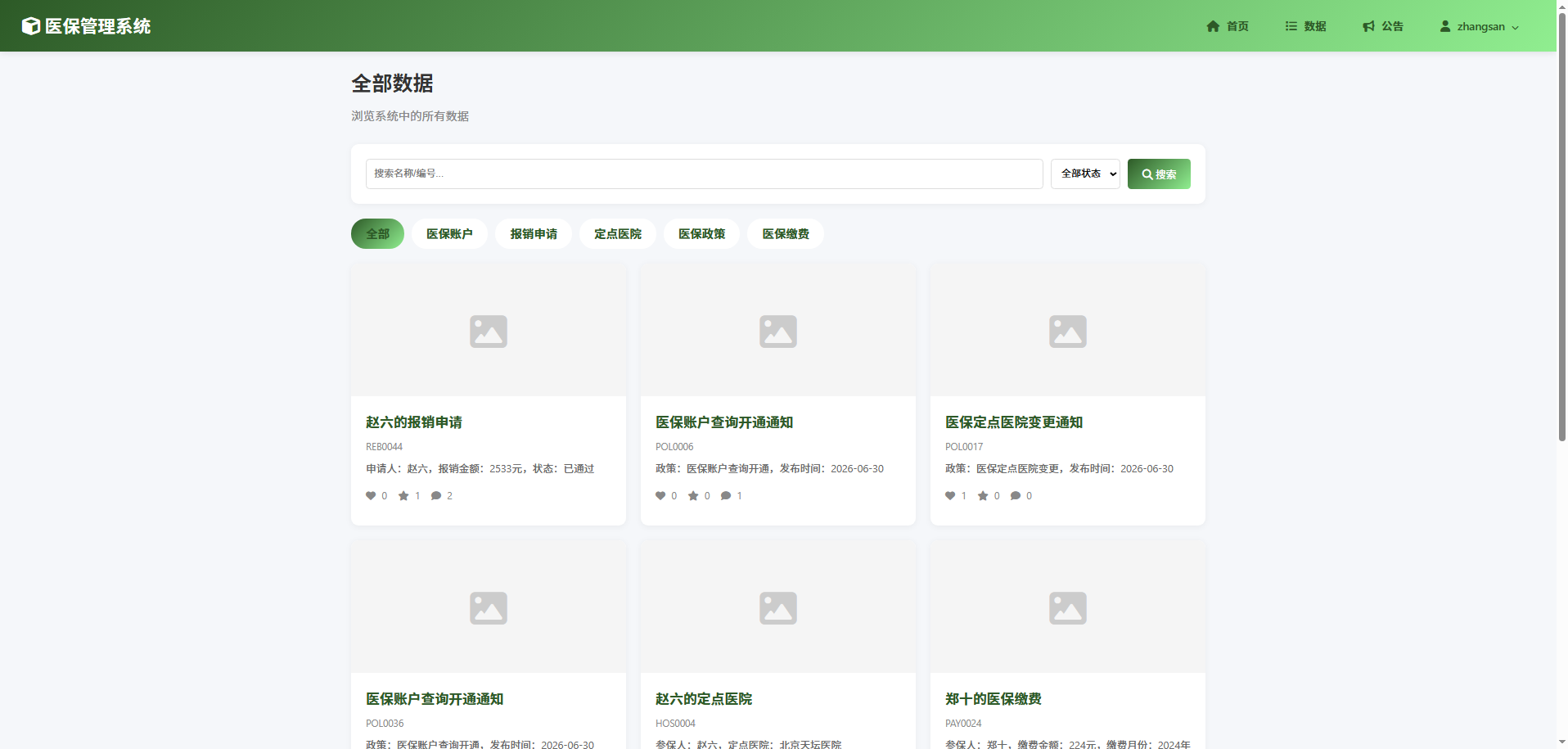Open the 赵六的报销申请 card thumbnail
The height and width of the screenshot is (749, 1568).
(489, 330)
